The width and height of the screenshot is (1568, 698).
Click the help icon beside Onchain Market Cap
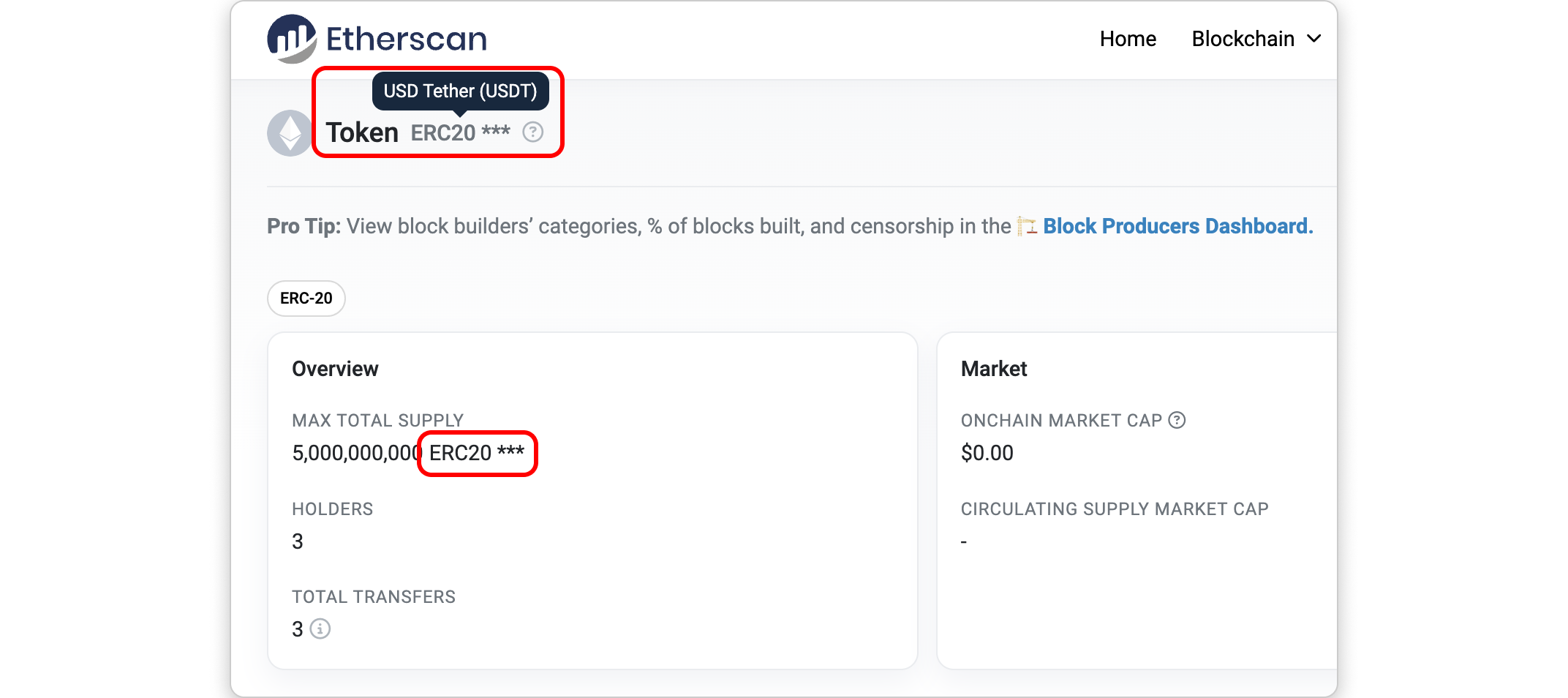(x=1177, y=420)
